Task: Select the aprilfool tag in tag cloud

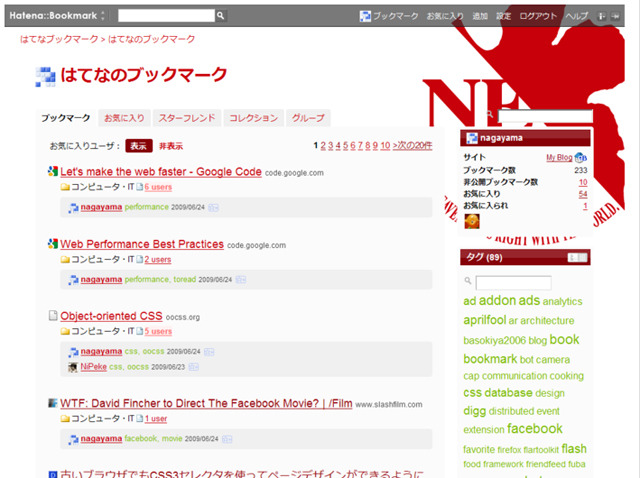Action: tap(484, 320)
